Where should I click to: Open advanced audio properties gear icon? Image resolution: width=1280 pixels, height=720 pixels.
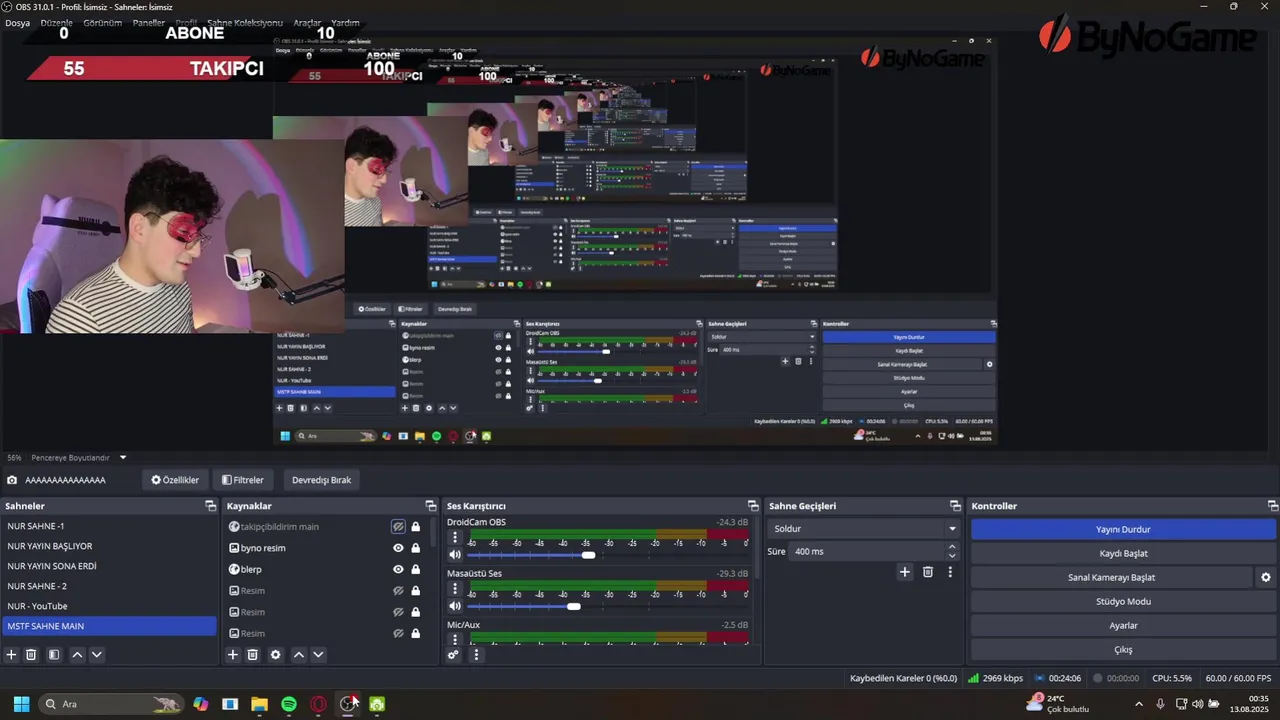(453, 655)
